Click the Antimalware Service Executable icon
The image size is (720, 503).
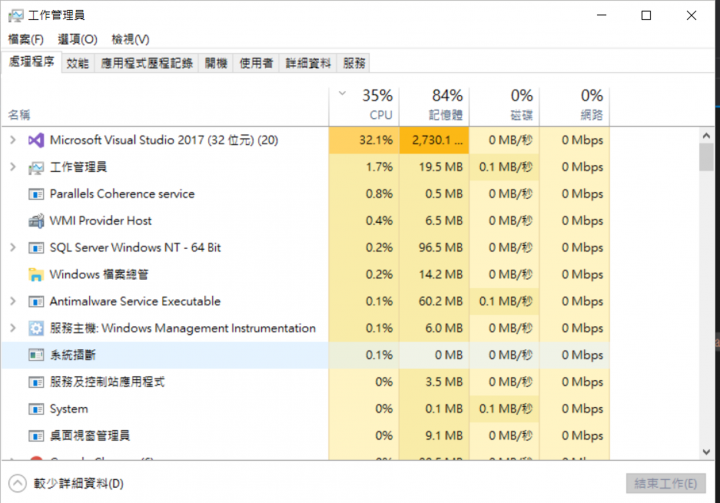(36, 301)
